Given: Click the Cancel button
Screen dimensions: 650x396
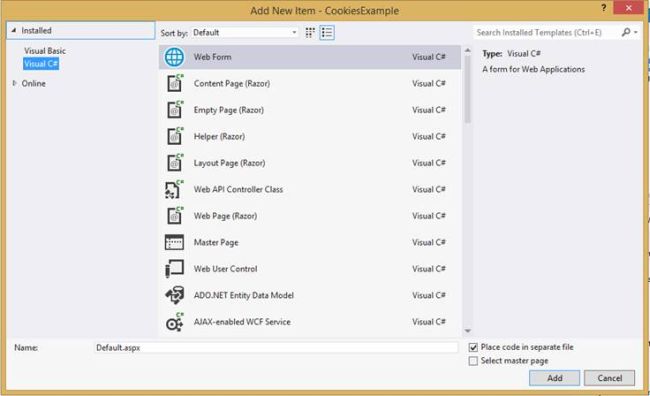Looking at the screenshot, I should pos(609,378).
